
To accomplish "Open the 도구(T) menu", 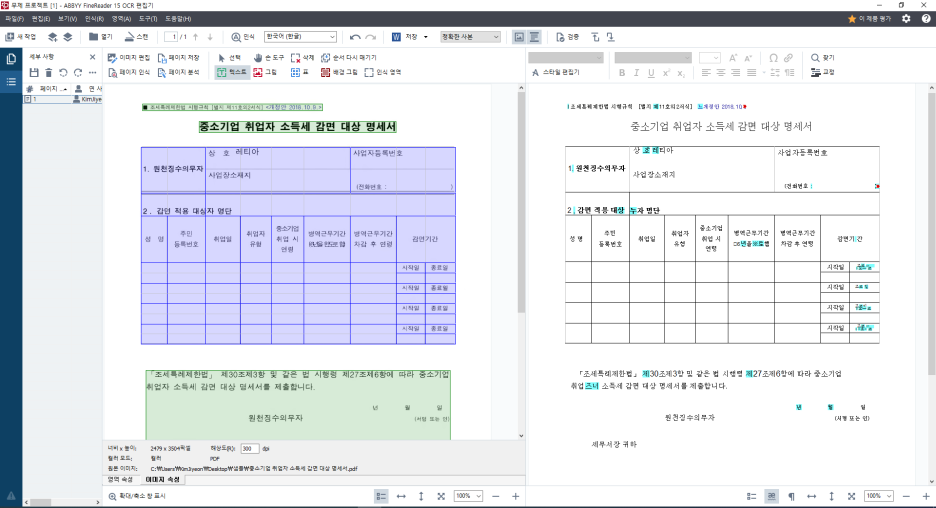I will click(147, 19).
